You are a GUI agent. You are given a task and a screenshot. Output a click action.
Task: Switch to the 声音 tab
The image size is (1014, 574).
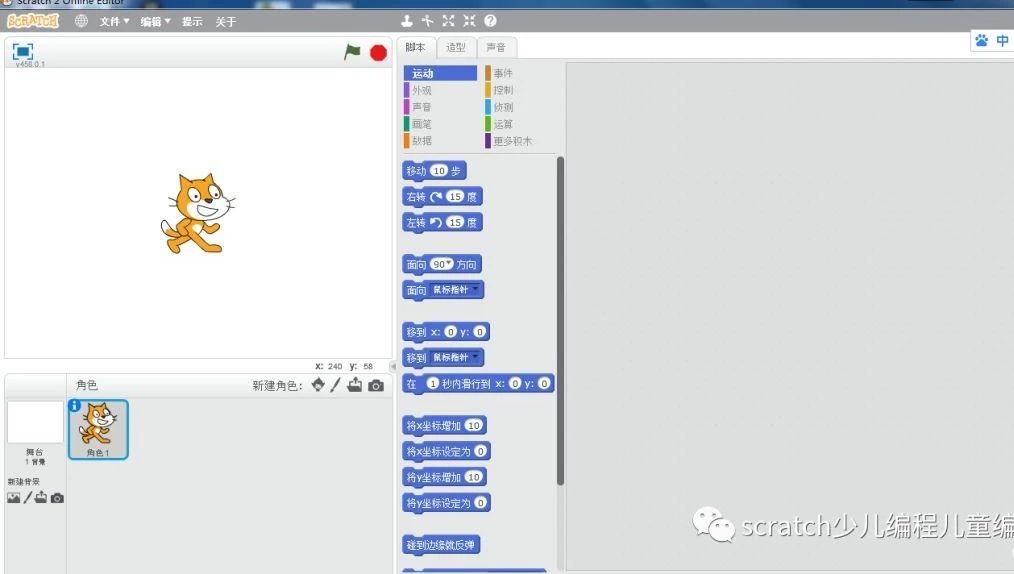tap(496, 47)
